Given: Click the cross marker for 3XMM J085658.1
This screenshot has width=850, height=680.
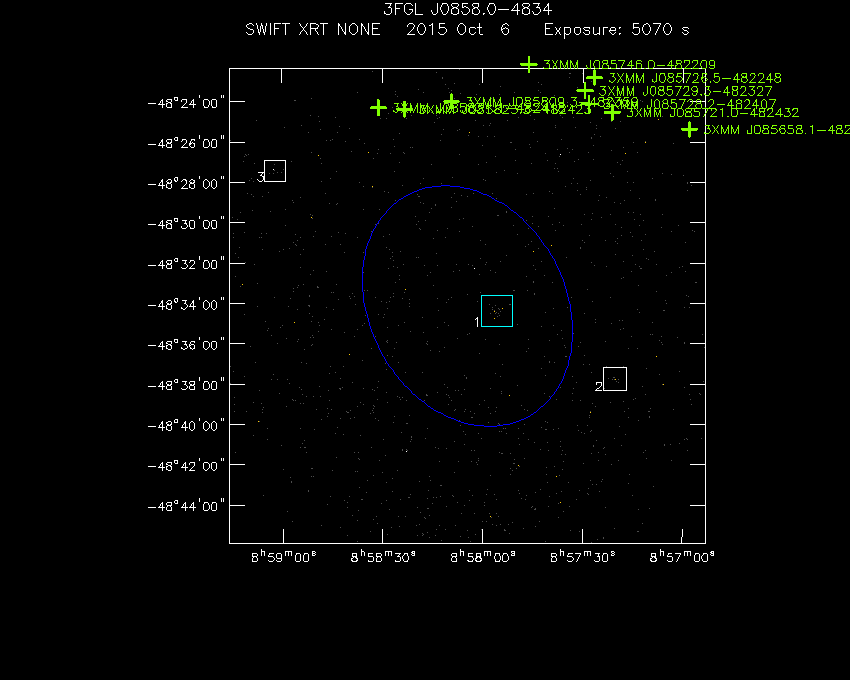Looking at the screenshot, I should click(x=689, y=130).
